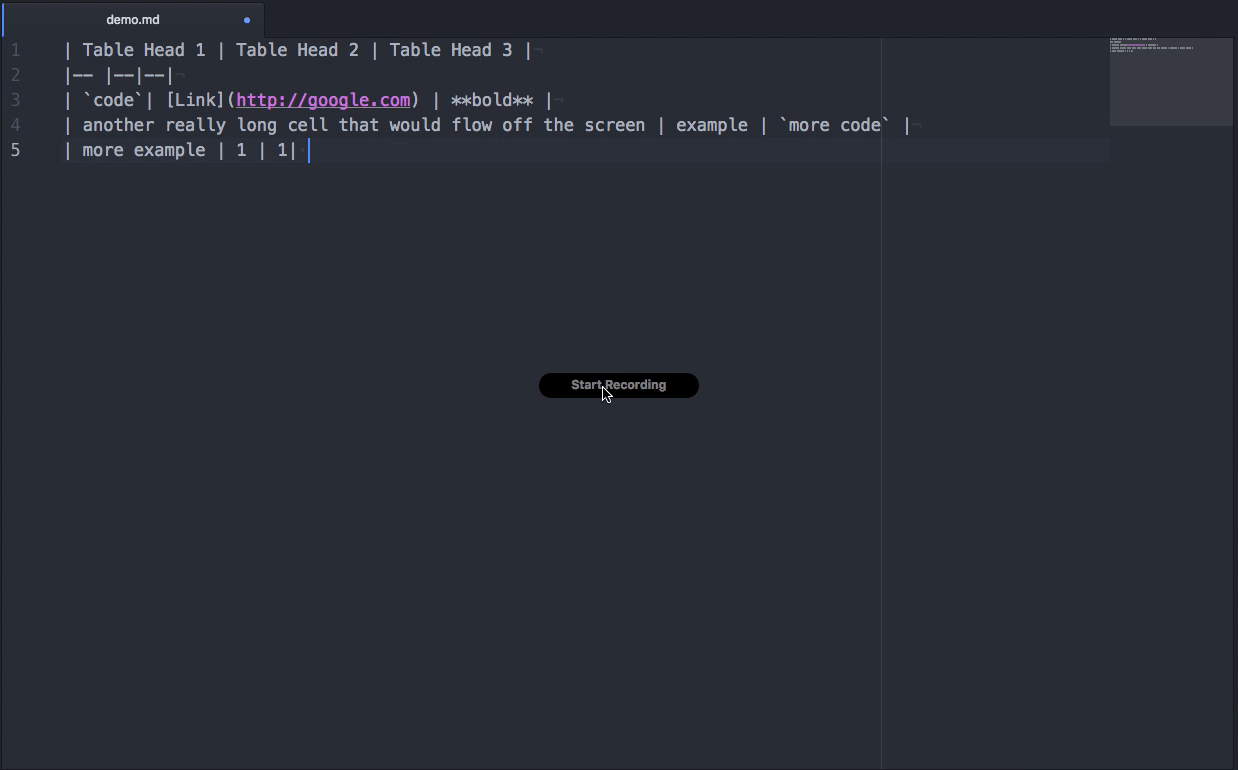Click the highlighted current line 5
The height and width of the screenshot is (770, 1238).
click(600, 150)
